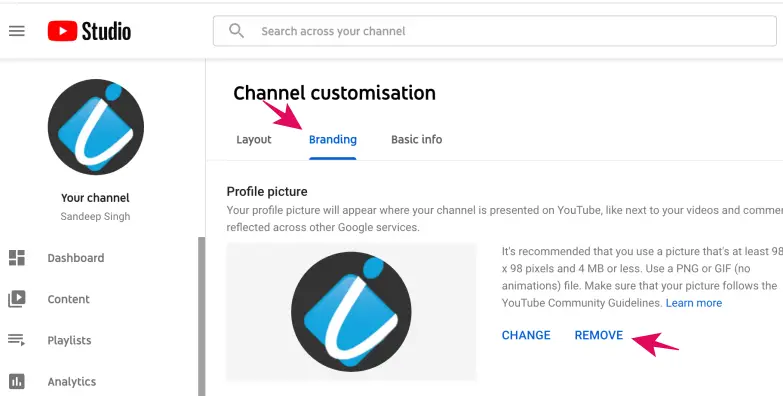783x396 pixels.
Task: Click the Channel customisation page title
Action: coord(335,93)
